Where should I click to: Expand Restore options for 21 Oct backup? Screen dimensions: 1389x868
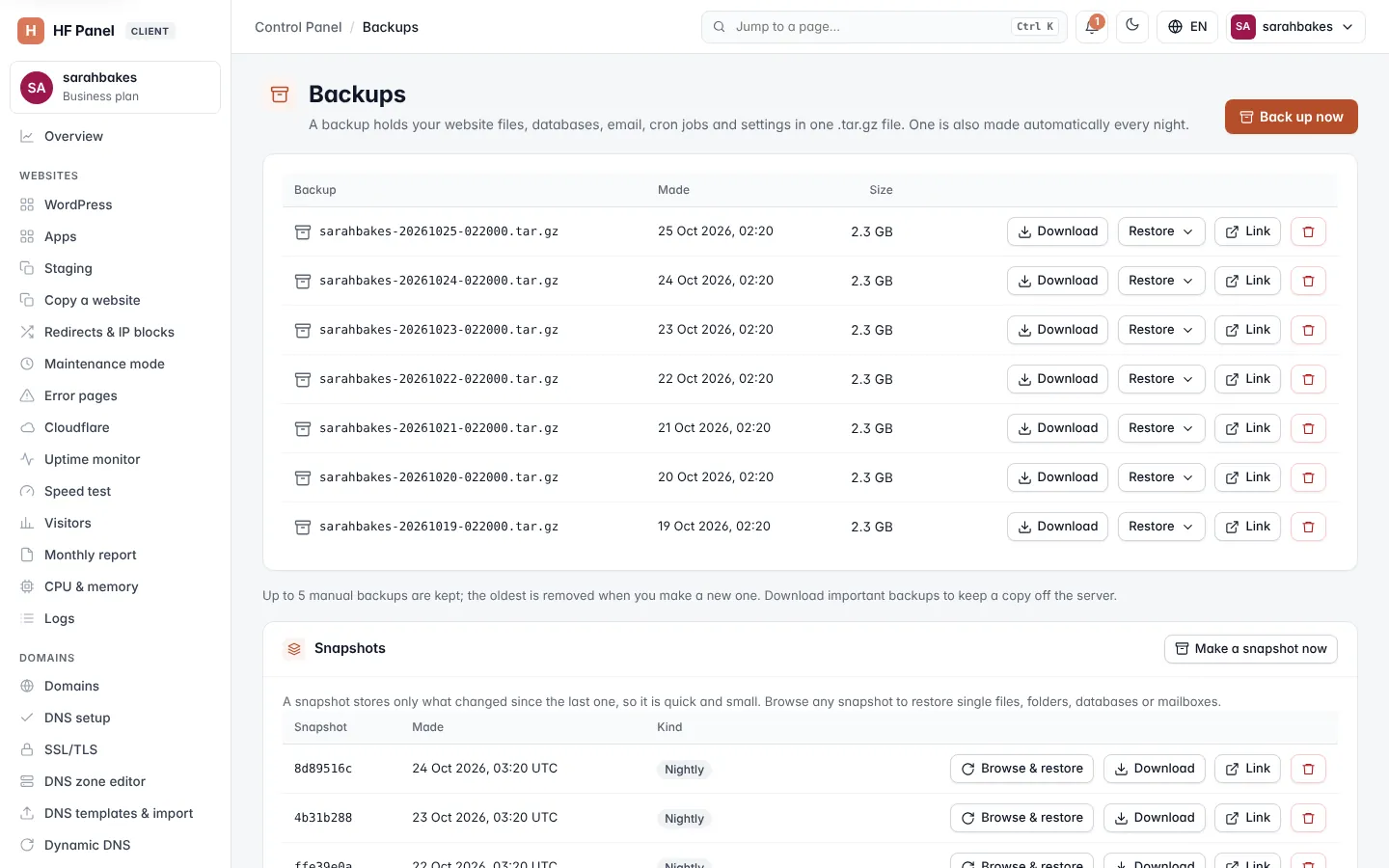pyautogui.click(x=1161, y=428)
